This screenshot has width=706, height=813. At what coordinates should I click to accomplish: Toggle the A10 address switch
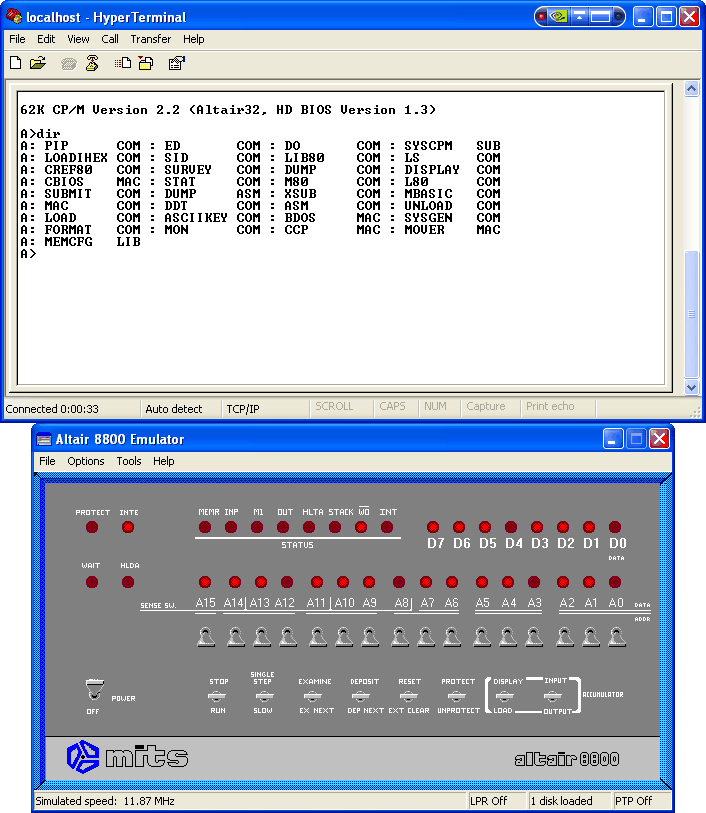[x=343, y=637]
